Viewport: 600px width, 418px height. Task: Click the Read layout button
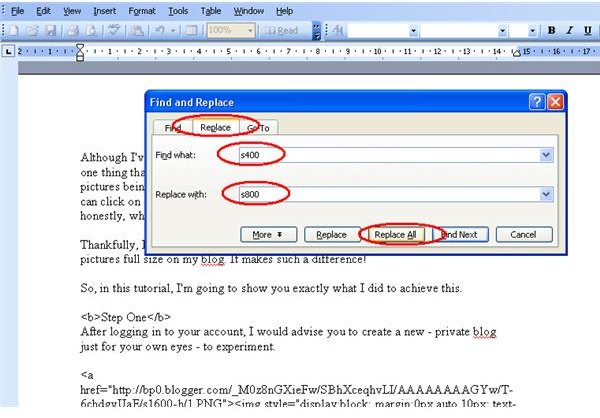281,31
